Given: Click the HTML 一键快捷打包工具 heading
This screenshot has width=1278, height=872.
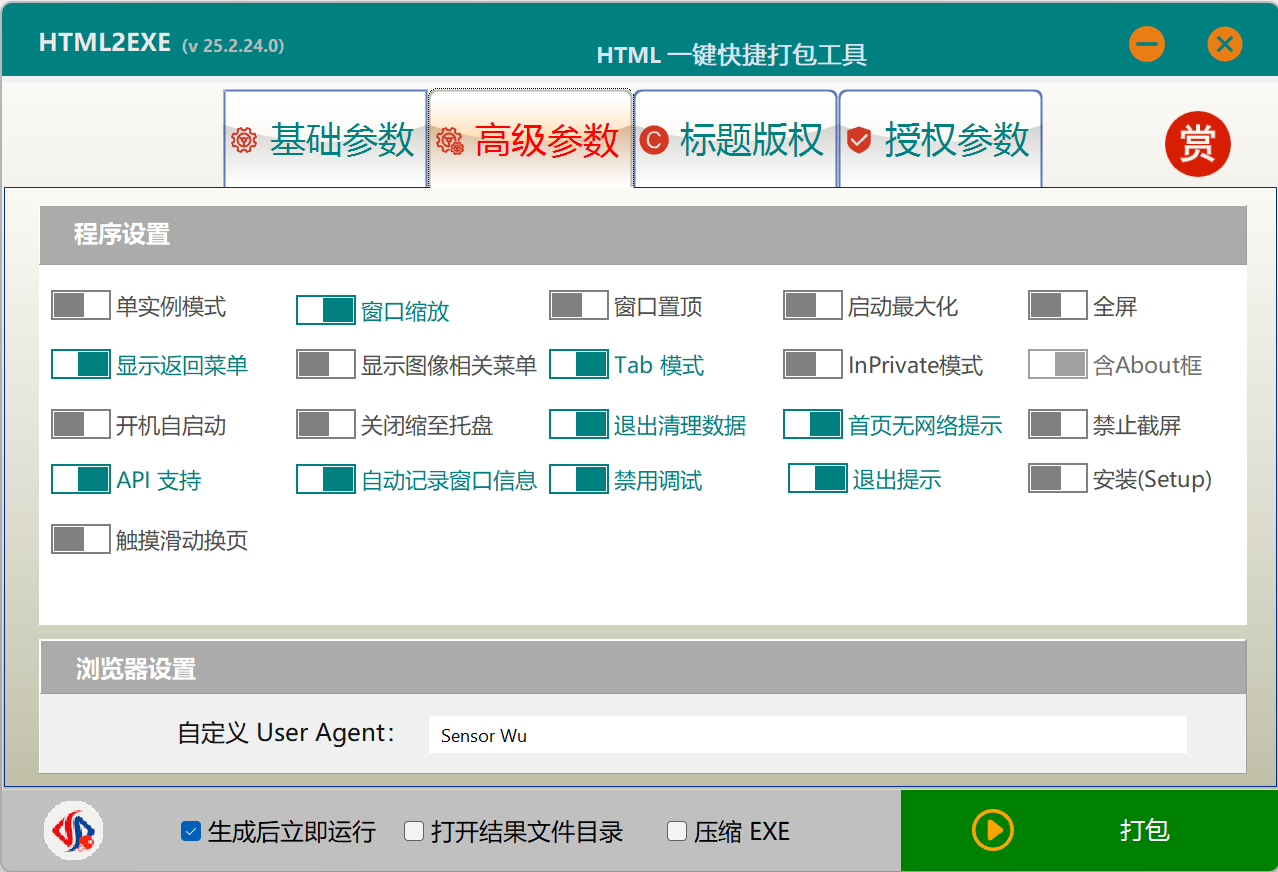Looking at the screenshot, I should (731, 55).
